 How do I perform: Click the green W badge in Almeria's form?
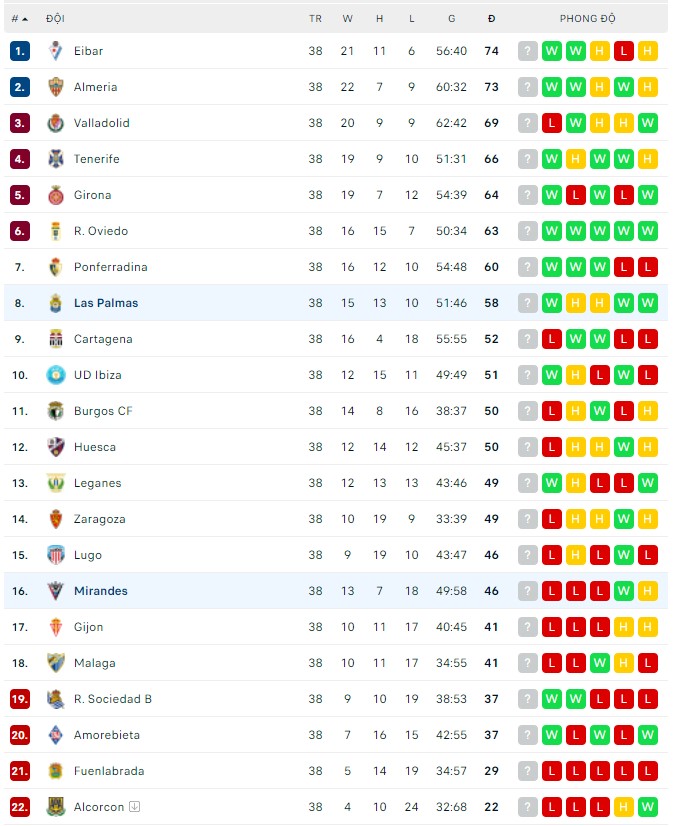click(551, 87)
